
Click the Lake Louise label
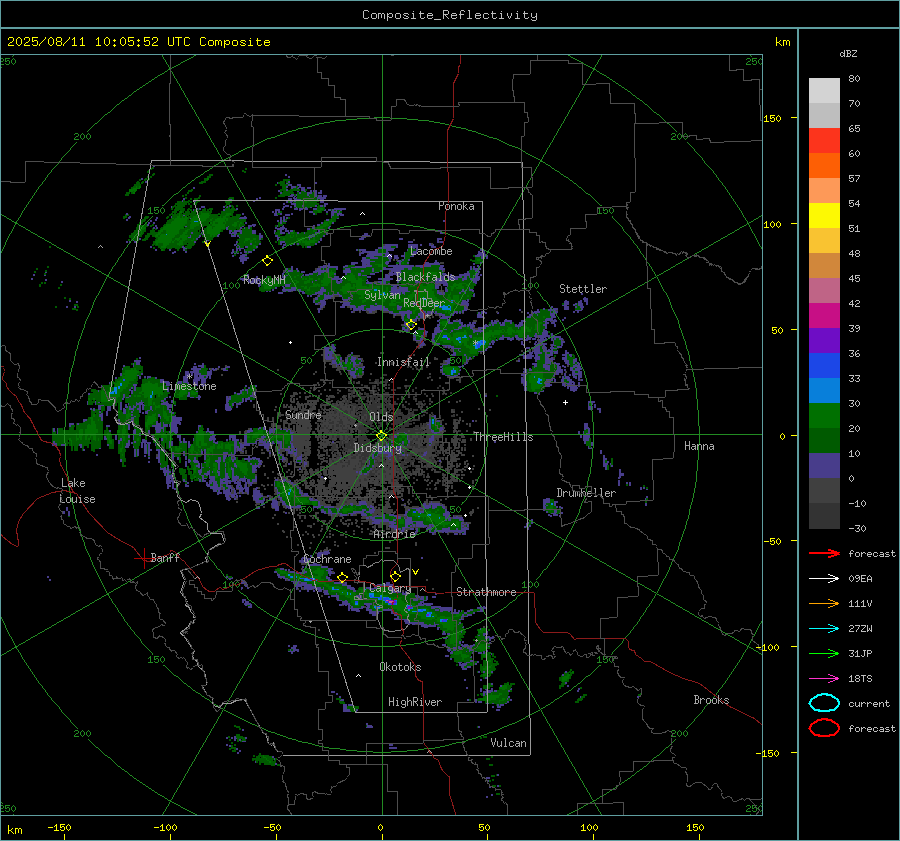point(77,491)
